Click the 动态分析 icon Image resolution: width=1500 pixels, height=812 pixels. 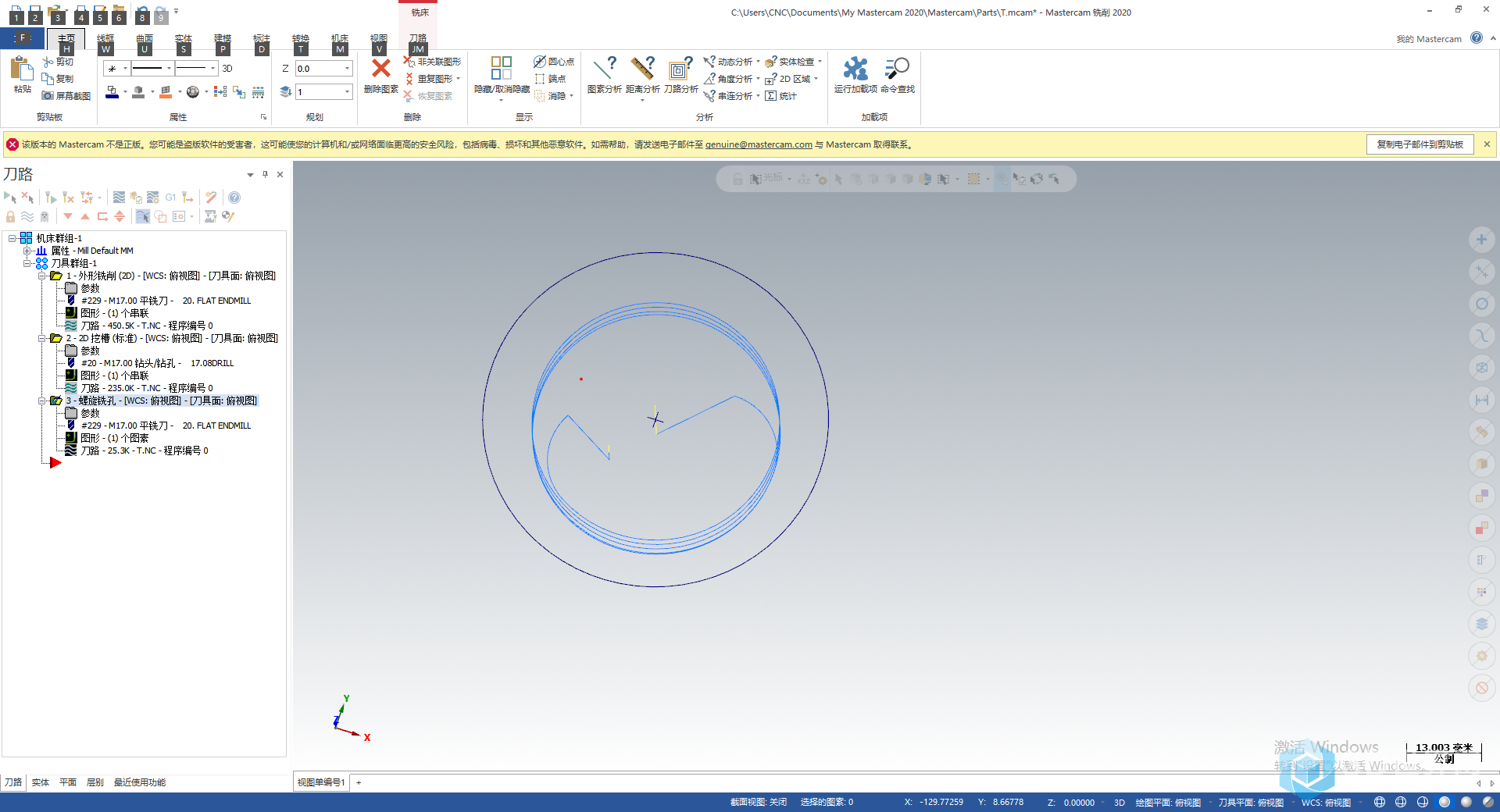tap(709, 62)
